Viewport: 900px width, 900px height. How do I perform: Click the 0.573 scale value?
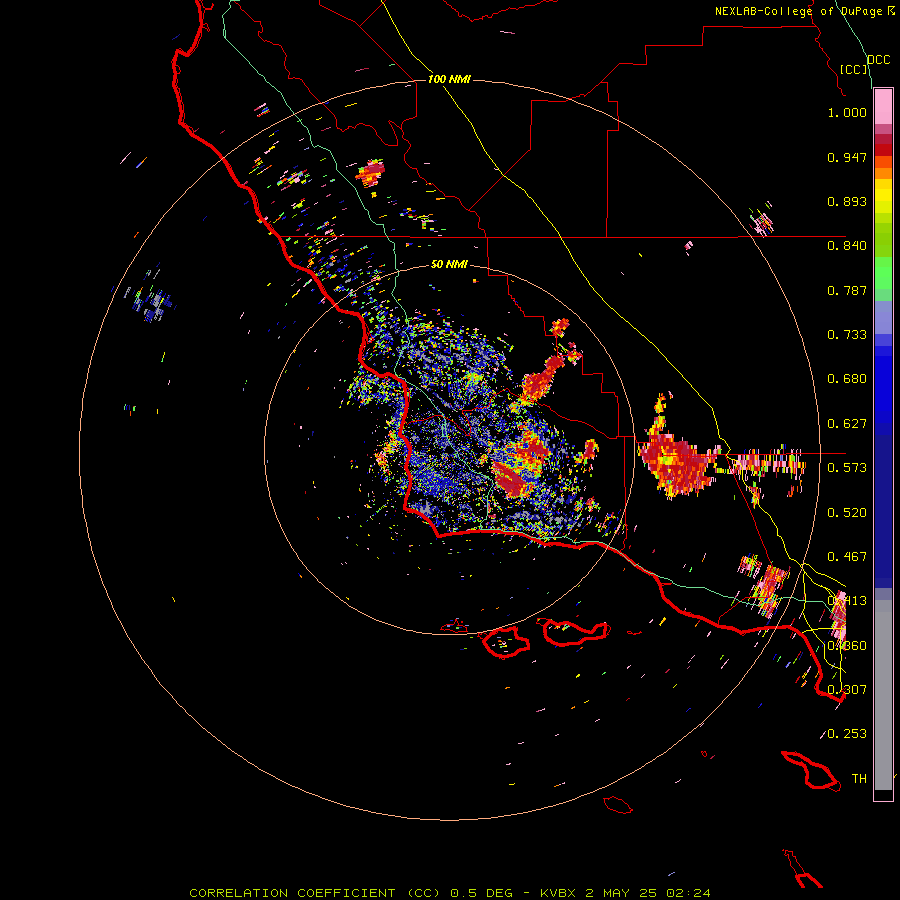coord(847,468)
